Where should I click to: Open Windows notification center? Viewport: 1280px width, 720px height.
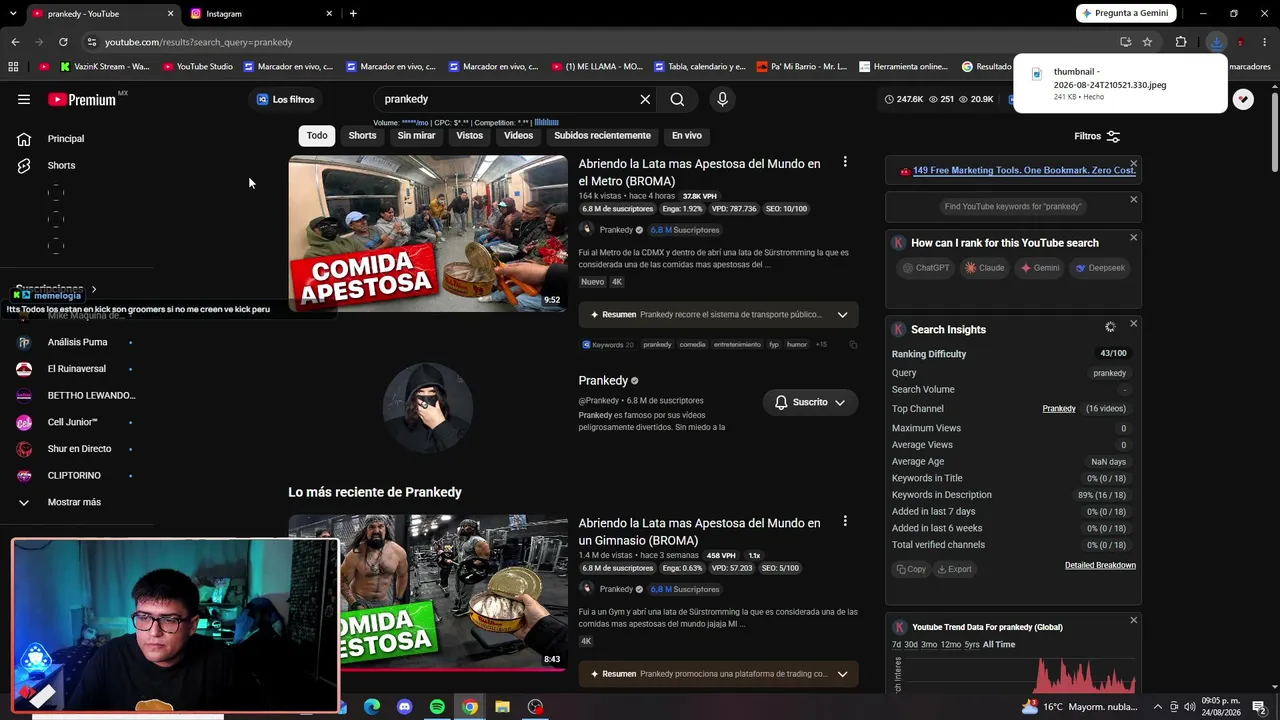(1259, 707)
